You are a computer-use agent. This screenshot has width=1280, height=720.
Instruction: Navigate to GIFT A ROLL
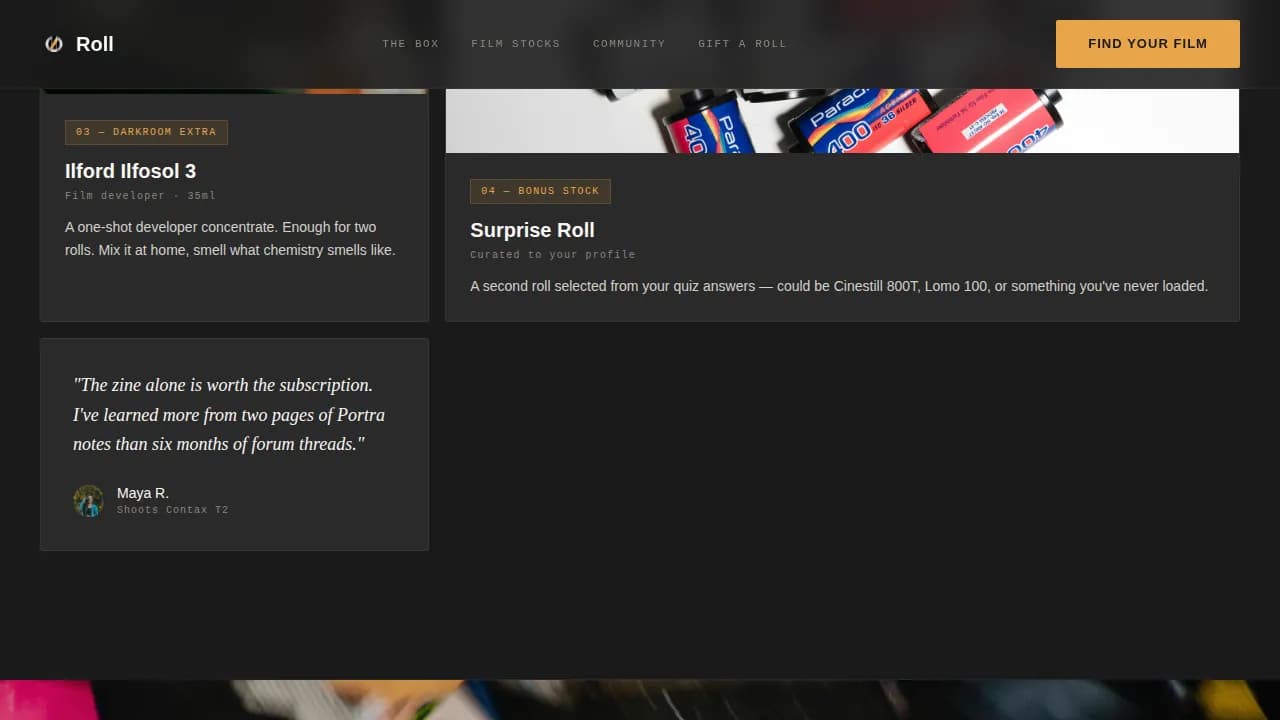742,44
